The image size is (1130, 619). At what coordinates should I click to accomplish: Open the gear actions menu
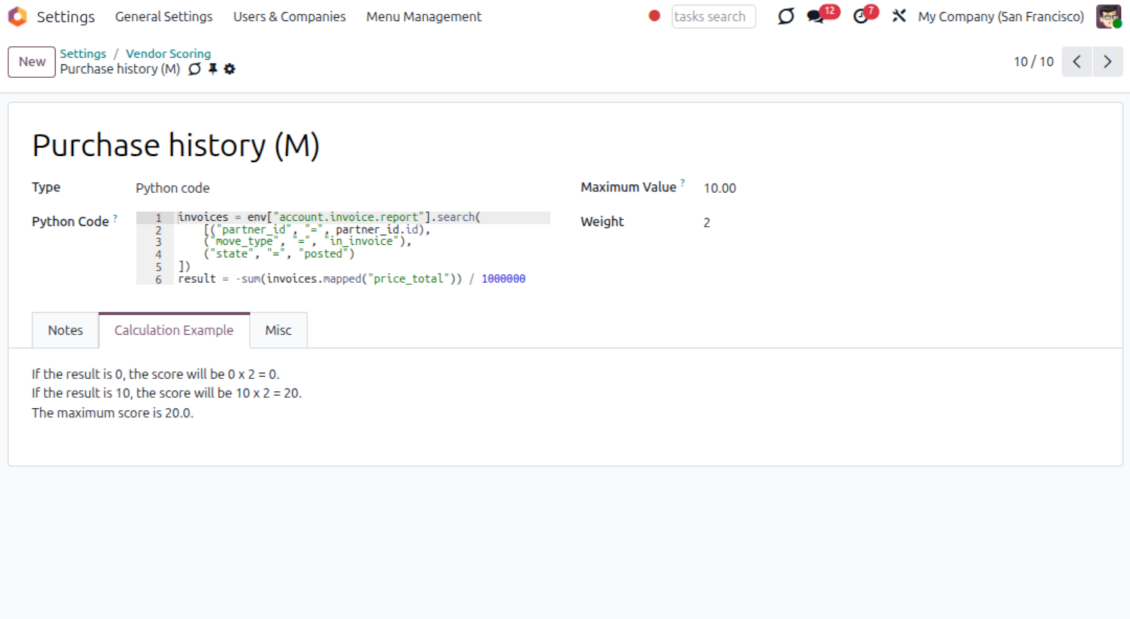coord(230,69)
